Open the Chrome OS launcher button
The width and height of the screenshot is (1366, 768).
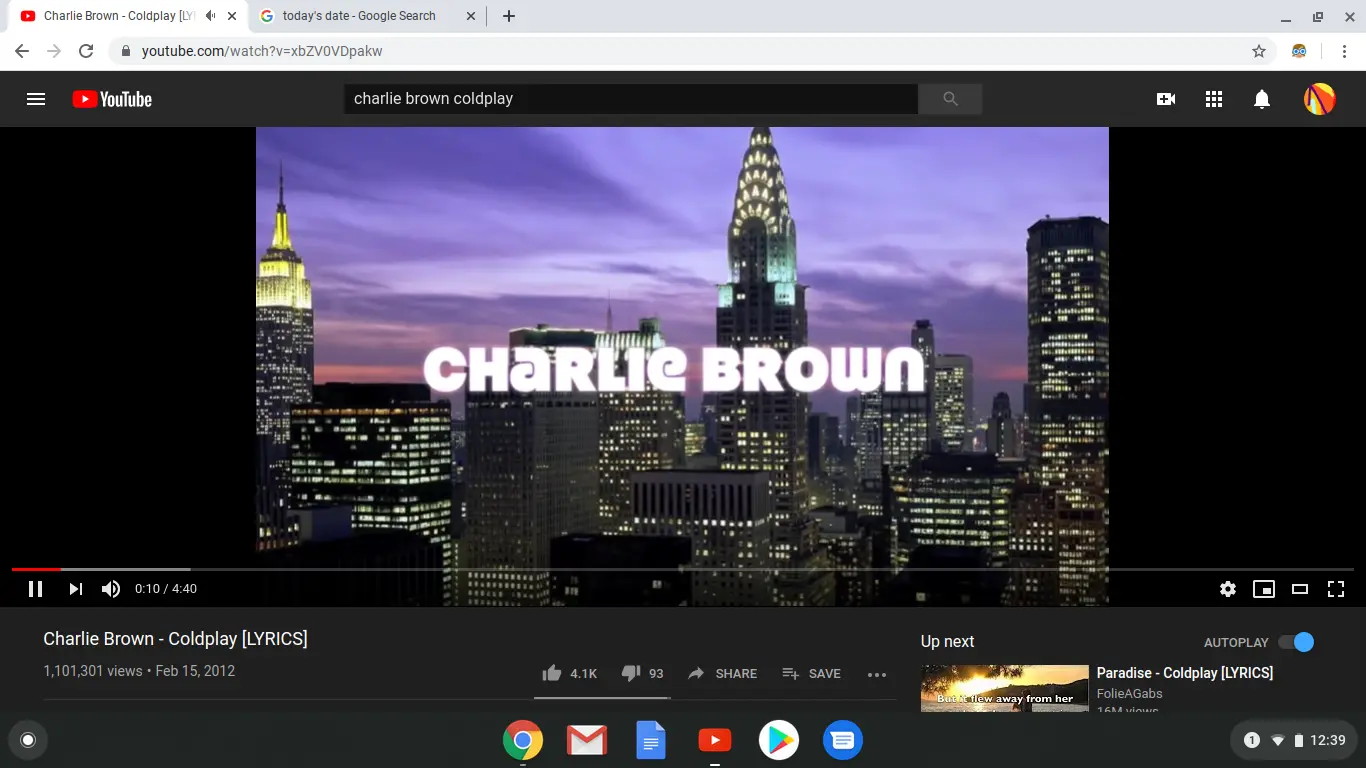[x=28, y=740]
